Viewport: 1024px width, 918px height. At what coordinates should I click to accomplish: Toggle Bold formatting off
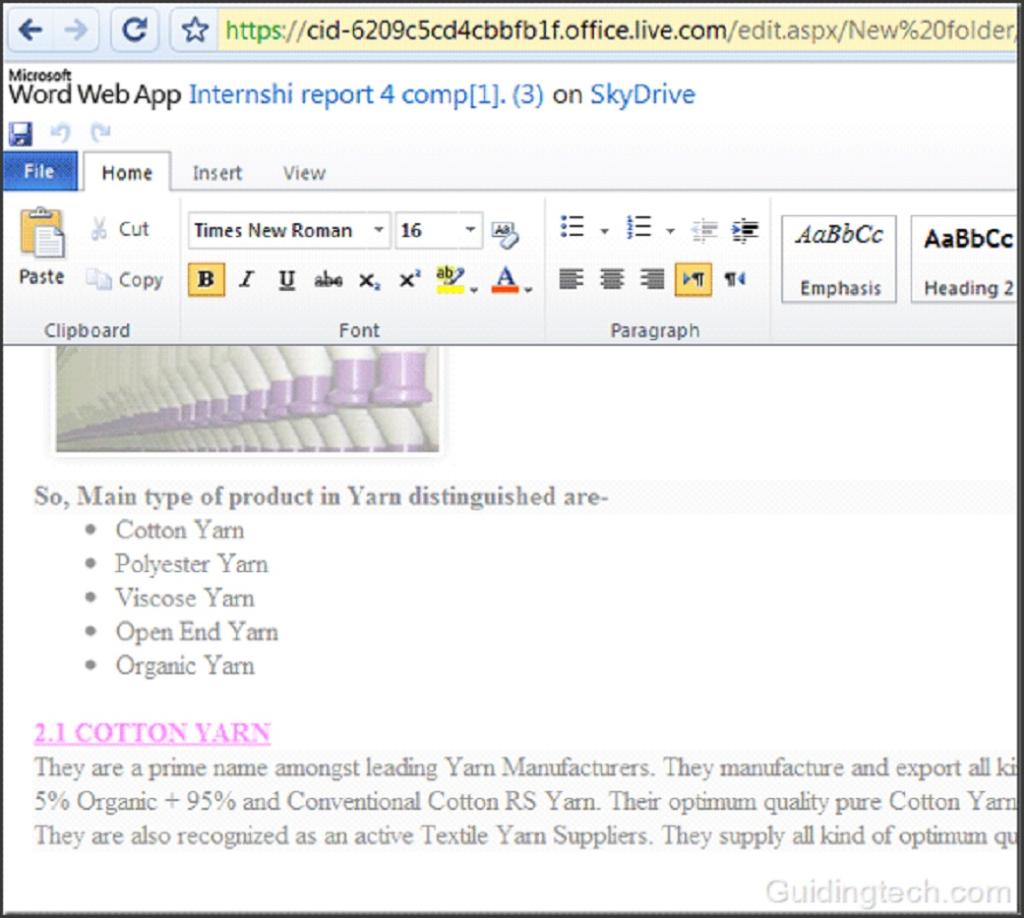point(206,279)
